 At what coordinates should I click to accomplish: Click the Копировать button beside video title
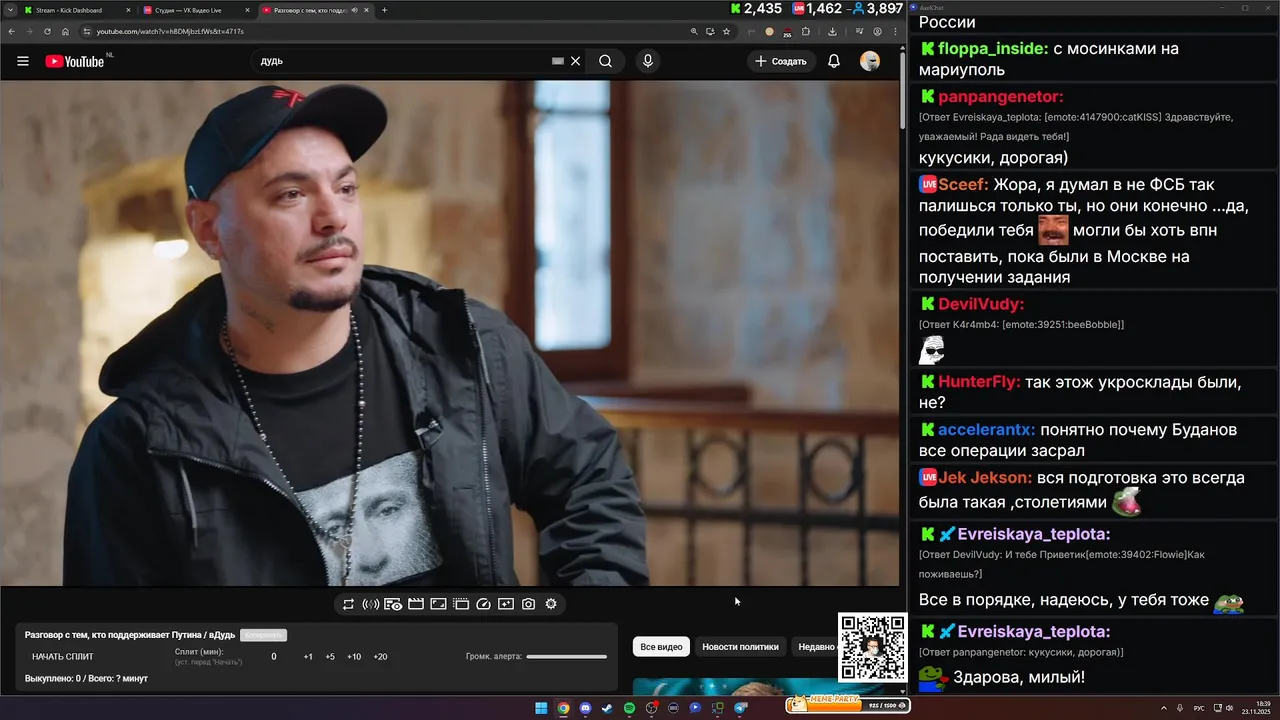click(x=263, y=635)
